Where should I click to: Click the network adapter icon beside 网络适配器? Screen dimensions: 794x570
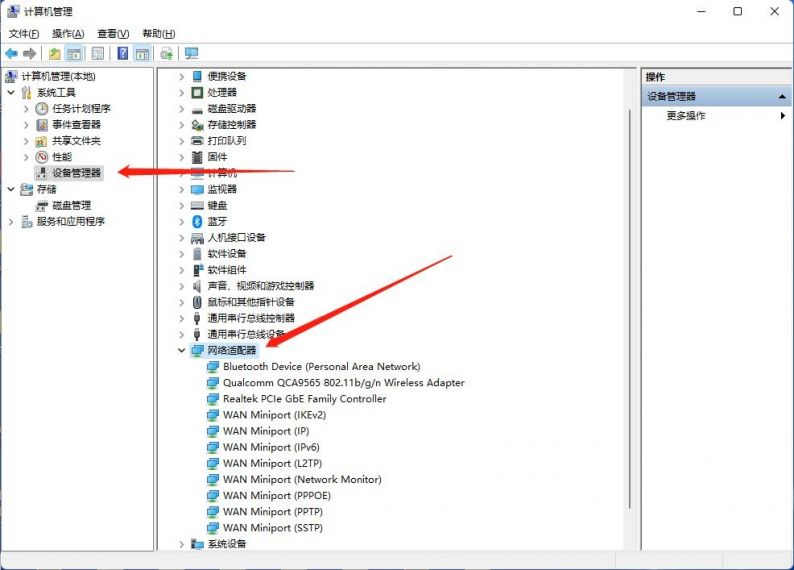[197, 350]
